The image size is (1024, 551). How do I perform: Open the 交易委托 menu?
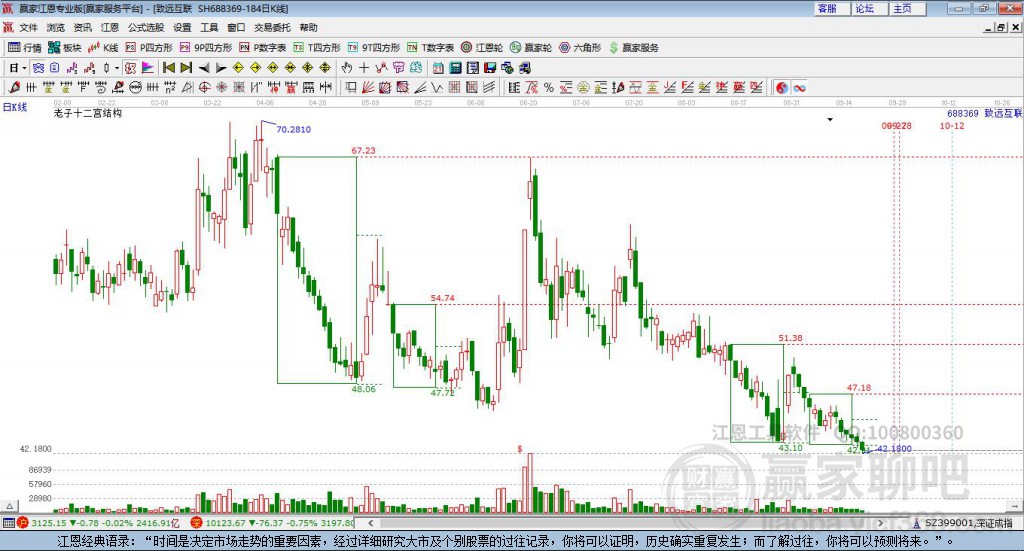click(x=272, y=27)
